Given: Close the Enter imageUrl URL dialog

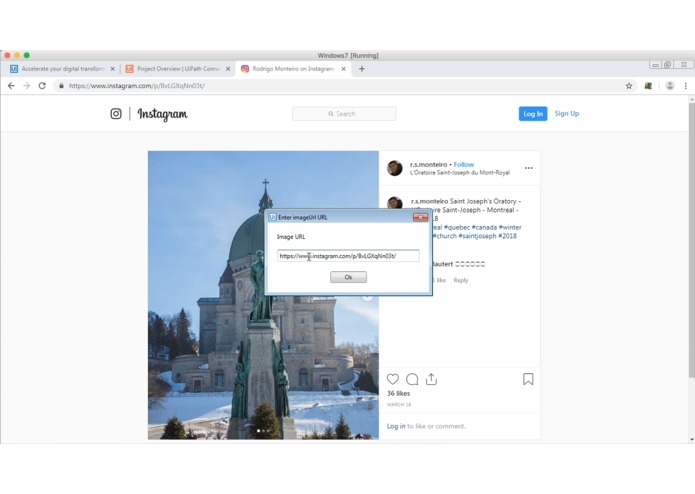Looking at the screenshot, I should pyautogui.click(x=421, y=217).
